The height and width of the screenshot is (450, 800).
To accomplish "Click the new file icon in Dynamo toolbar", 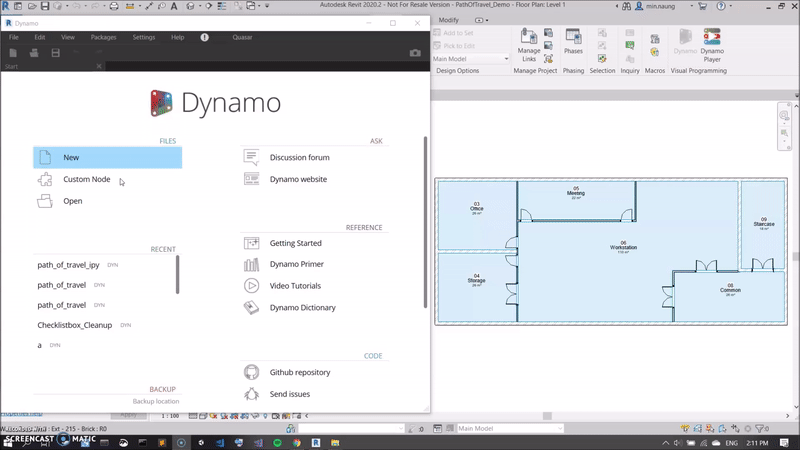I will (14, 52).
